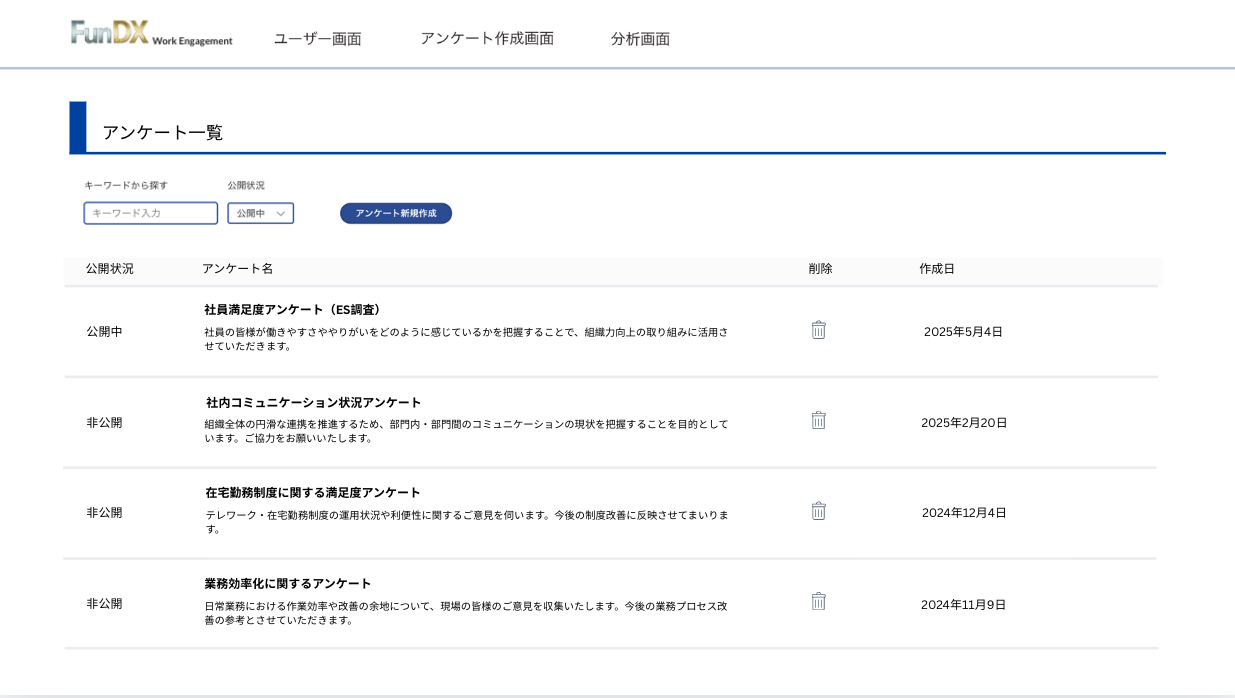Viewport: 1235px width, 698px height.
Task: Click 業務効率化に関するアンケート title
Action: (288, 583)
